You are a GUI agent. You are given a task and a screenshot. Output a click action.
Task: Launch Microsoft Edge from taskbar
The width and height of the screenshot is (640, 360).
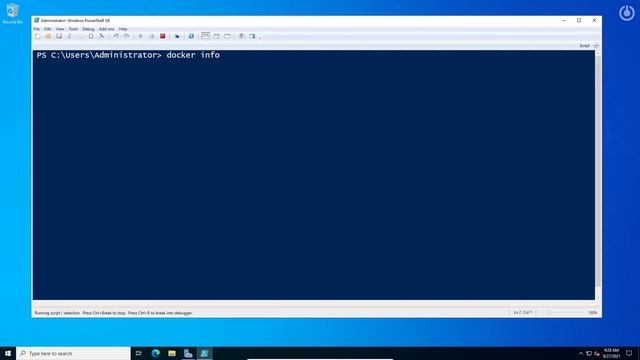coord(156,353)
